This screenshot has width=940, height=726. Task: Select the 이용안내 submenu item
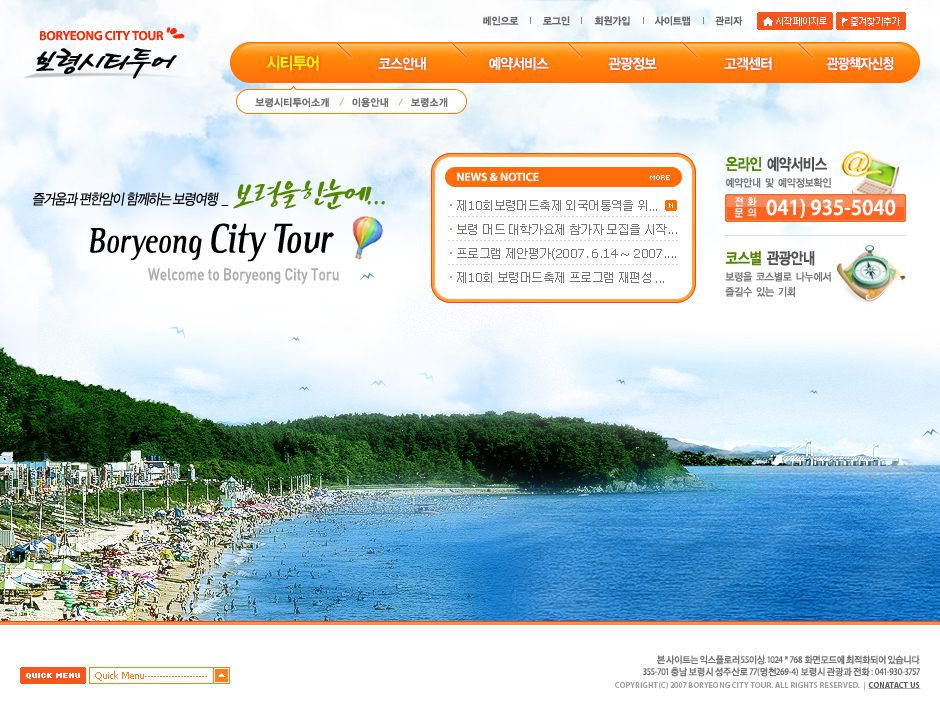pos(370,102)
